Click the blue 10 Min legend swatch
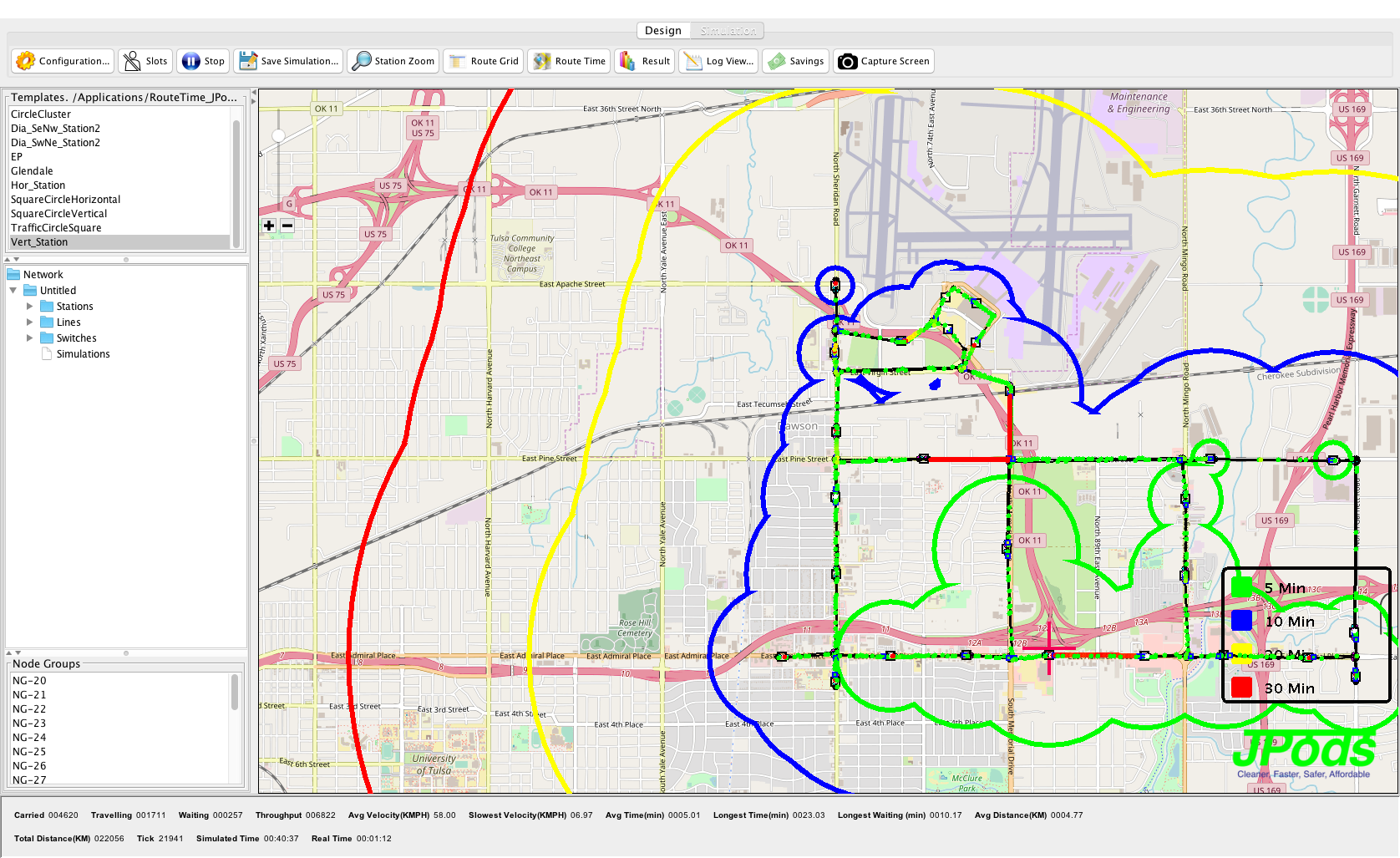 pos(1241,621)
